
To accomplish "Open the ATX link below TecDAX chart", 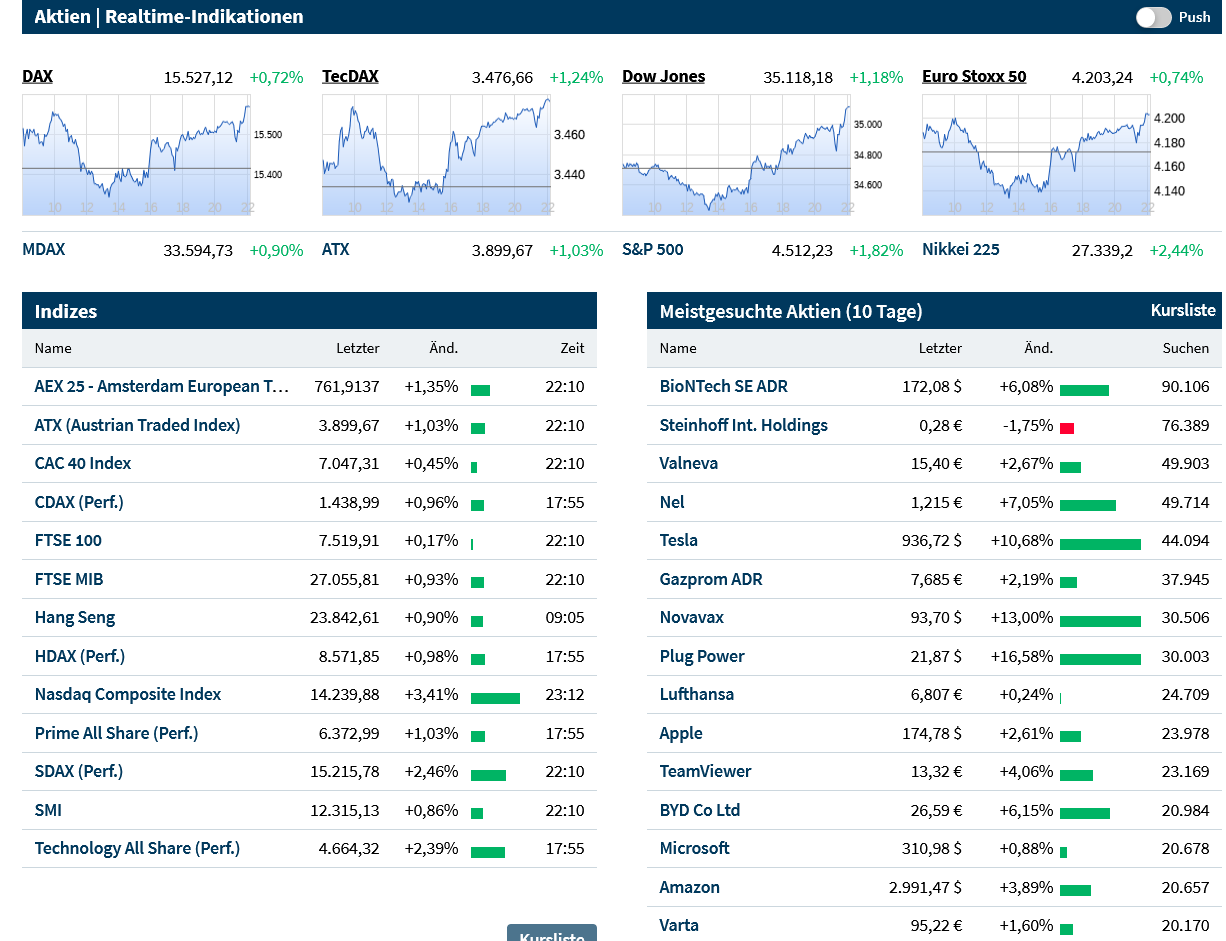I will coord(335,250).
